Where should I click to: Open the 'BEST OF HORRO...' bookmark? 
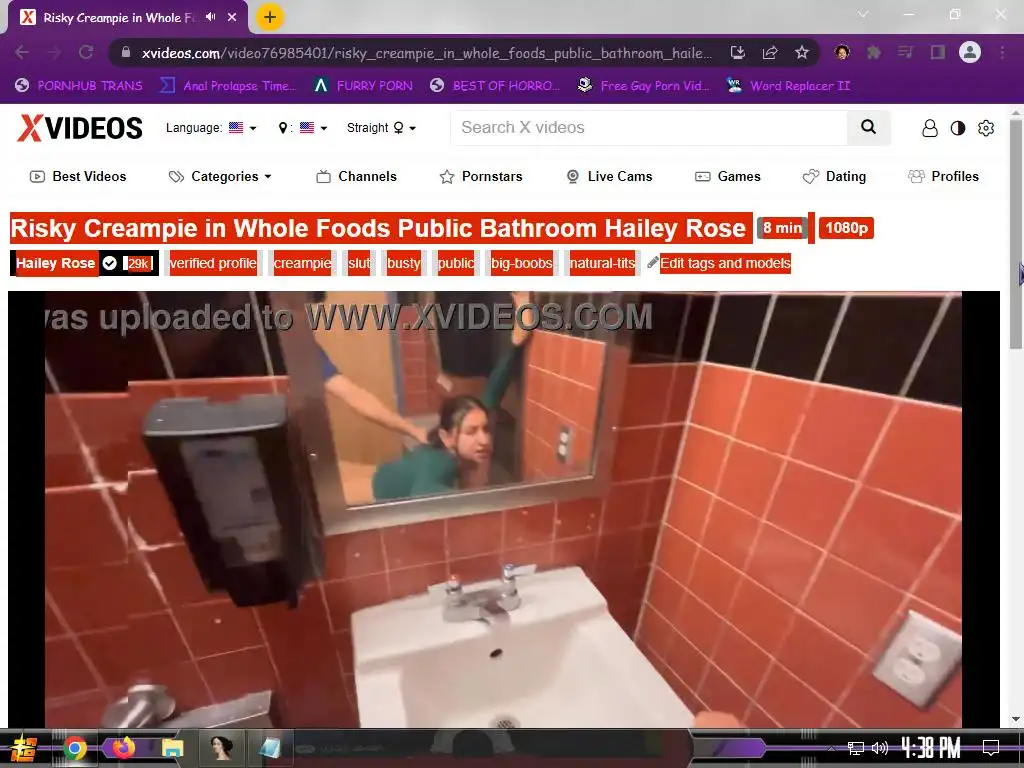495,86
